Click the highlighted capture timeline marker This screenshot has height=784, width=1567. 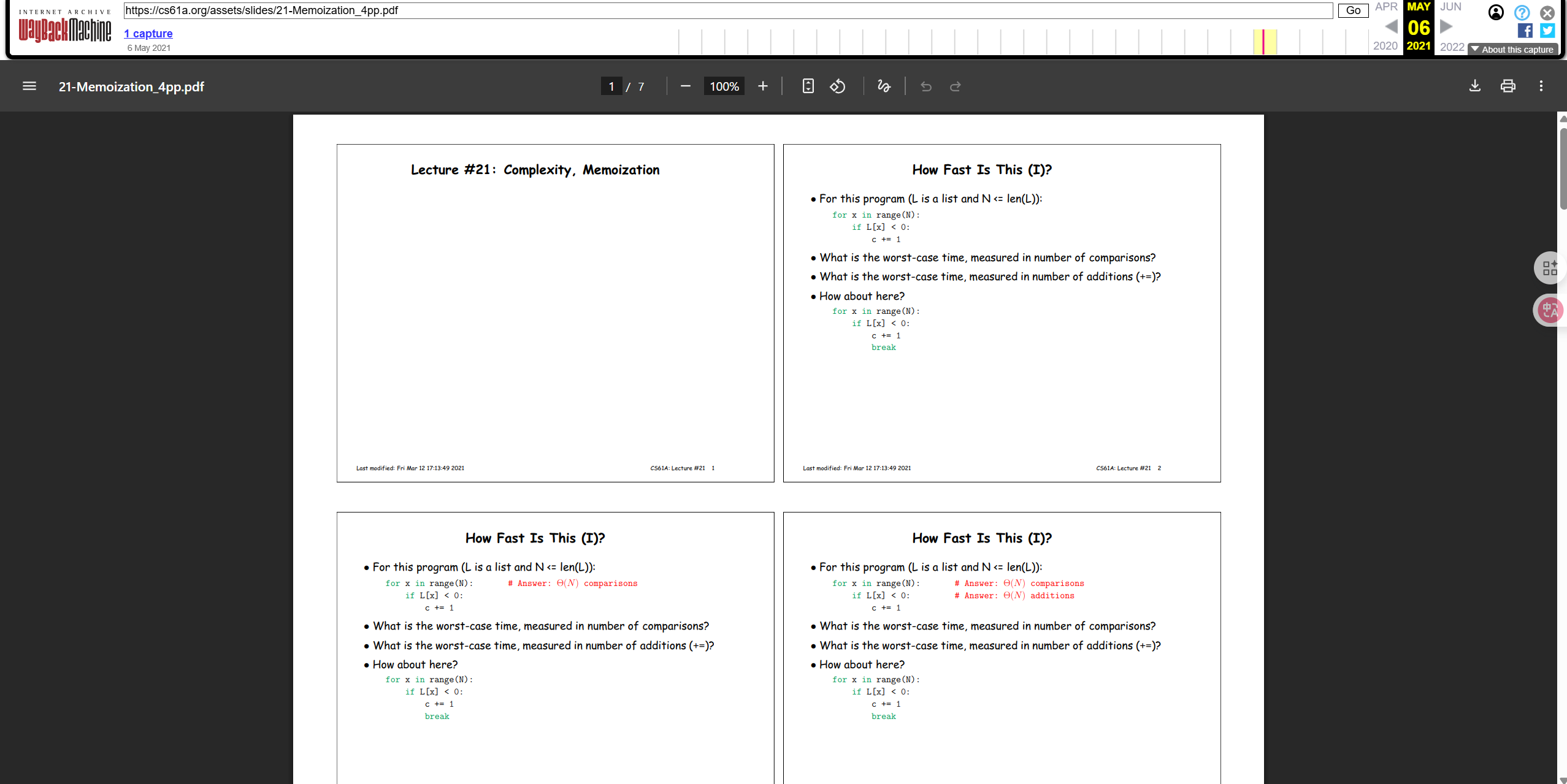[1263, 42]
